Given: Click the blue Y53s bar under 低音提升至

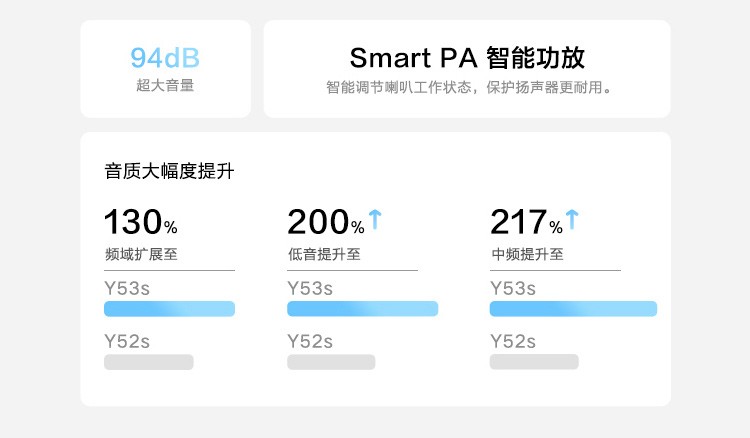Looking at the screenshot, I should coord(362,309).
